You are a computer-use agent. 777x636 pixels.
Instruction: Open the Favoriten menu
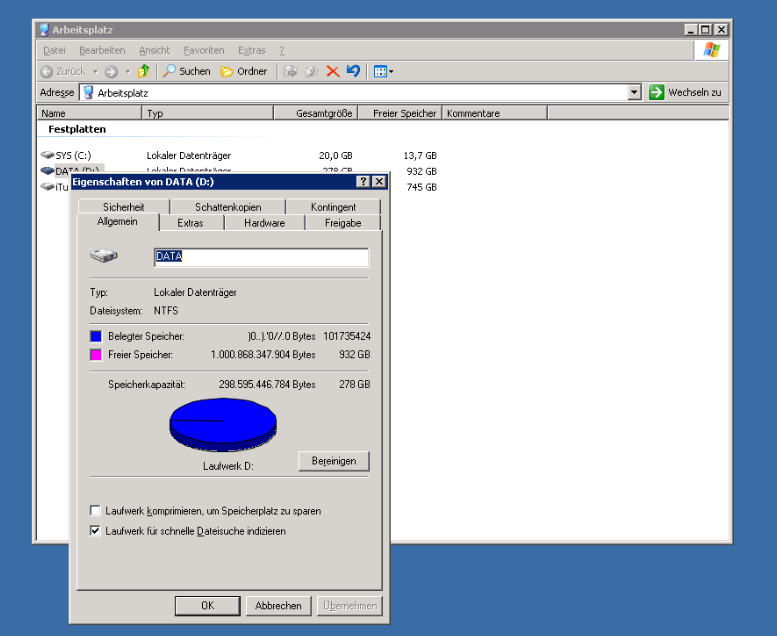(x=204, y=50)
